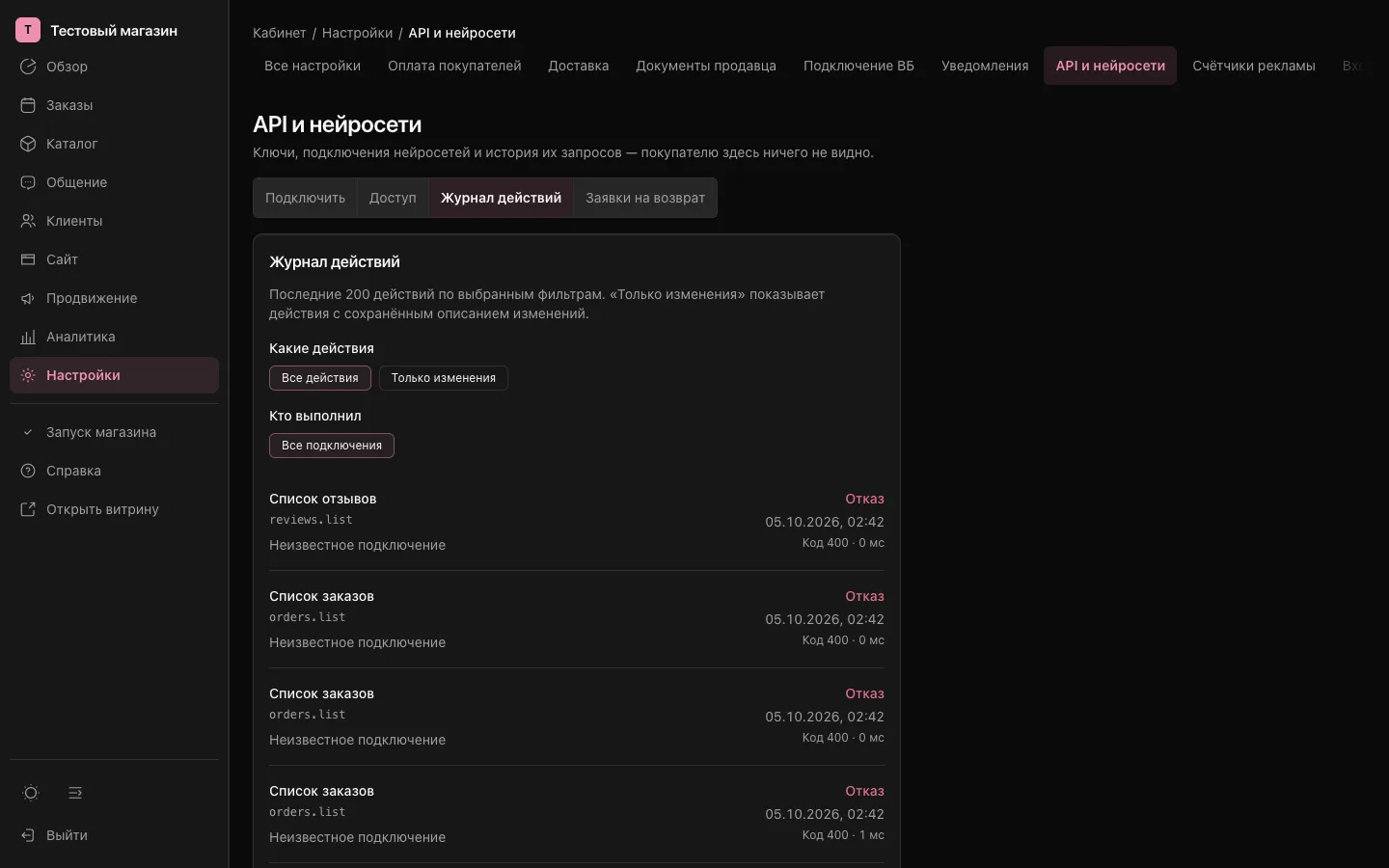Click the Код 400 · 1 мс value
The image size is (1389, 868).
pos(843,835)
